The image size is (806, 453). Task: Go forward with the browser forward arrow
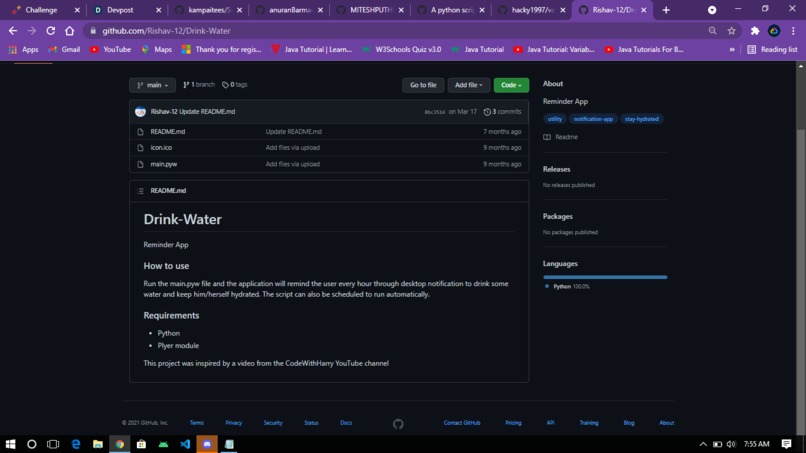click(32, 31)
